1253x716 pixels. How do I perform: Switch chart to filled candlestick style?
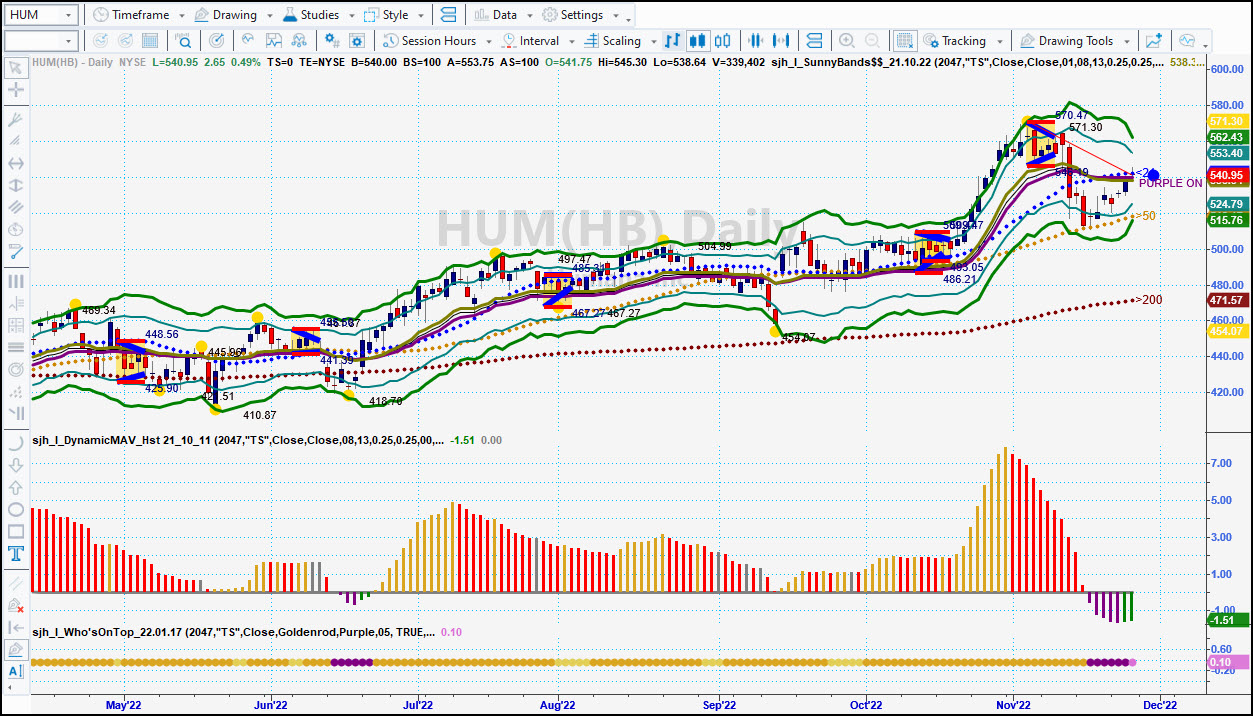(697, 41)
